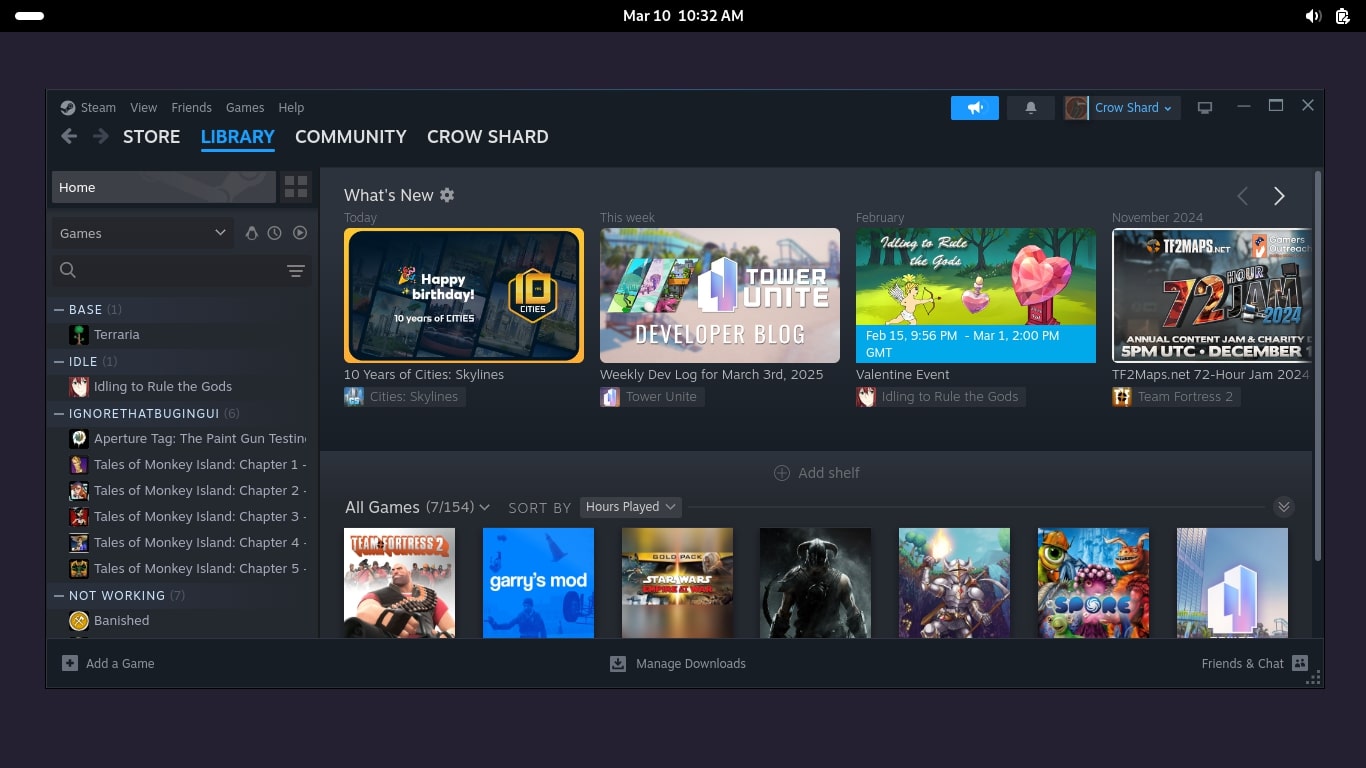
Task: Collapse the NOT WORKING category
Action: coord(59,596)
